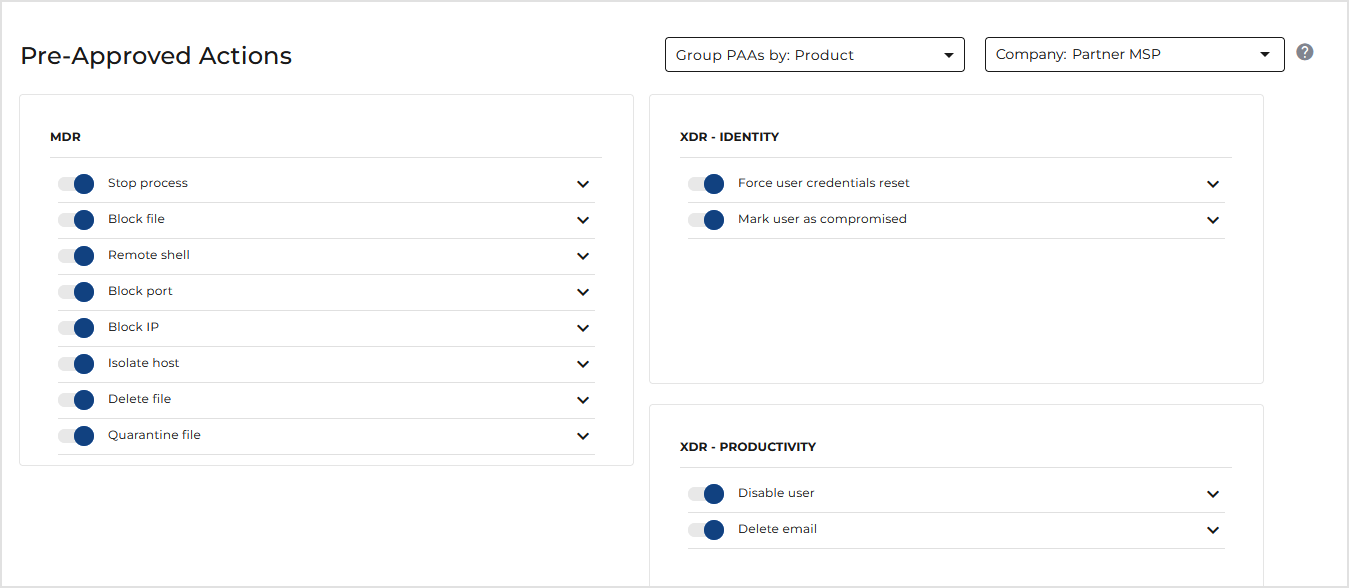The image size is (1349, 588).
Task: Toggle the Force user credentials reset switch
Action: (706, 184)
